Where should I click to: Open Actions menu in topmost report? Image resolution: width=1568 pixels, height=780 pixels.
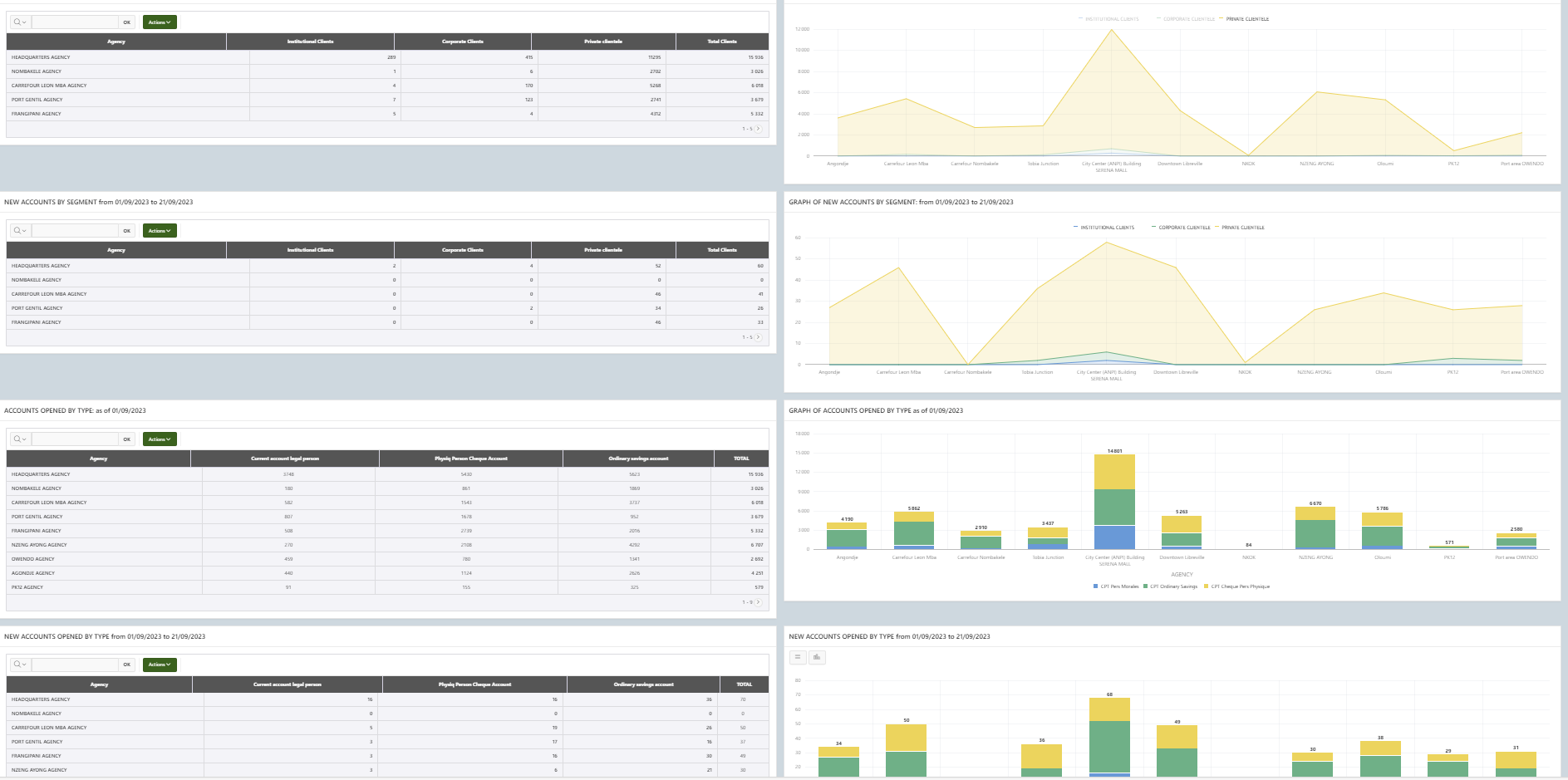pyautogui.click(x=160, y=22)
